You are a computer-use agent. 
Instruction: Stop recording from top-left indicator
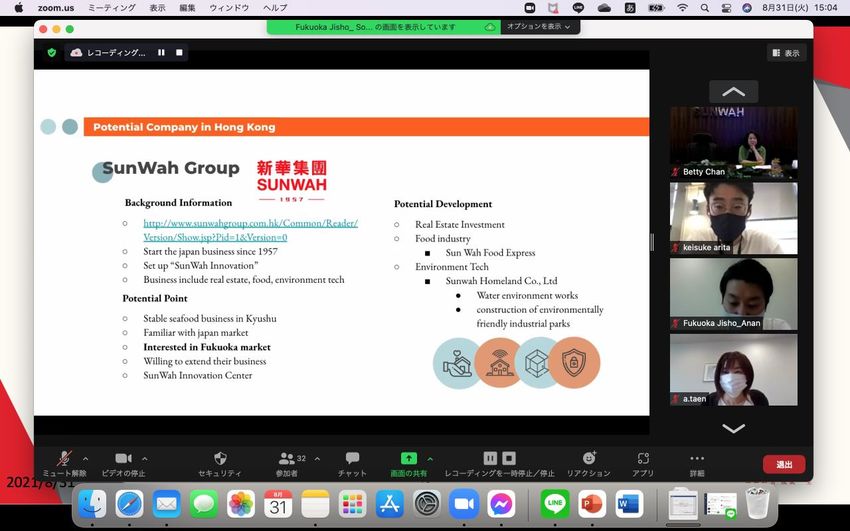(179, 53)
